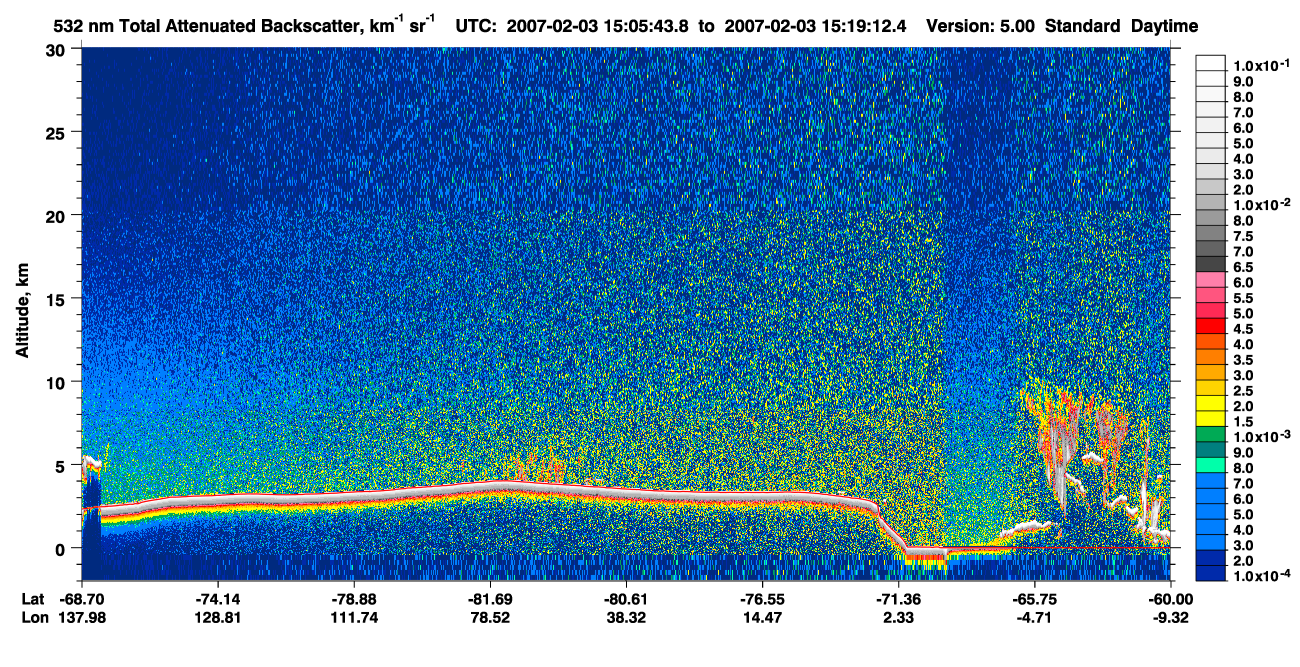This screenshot has width=1300, height=667.
Task: Click the latitude value "-76.55"
Action: click(762, 599)
